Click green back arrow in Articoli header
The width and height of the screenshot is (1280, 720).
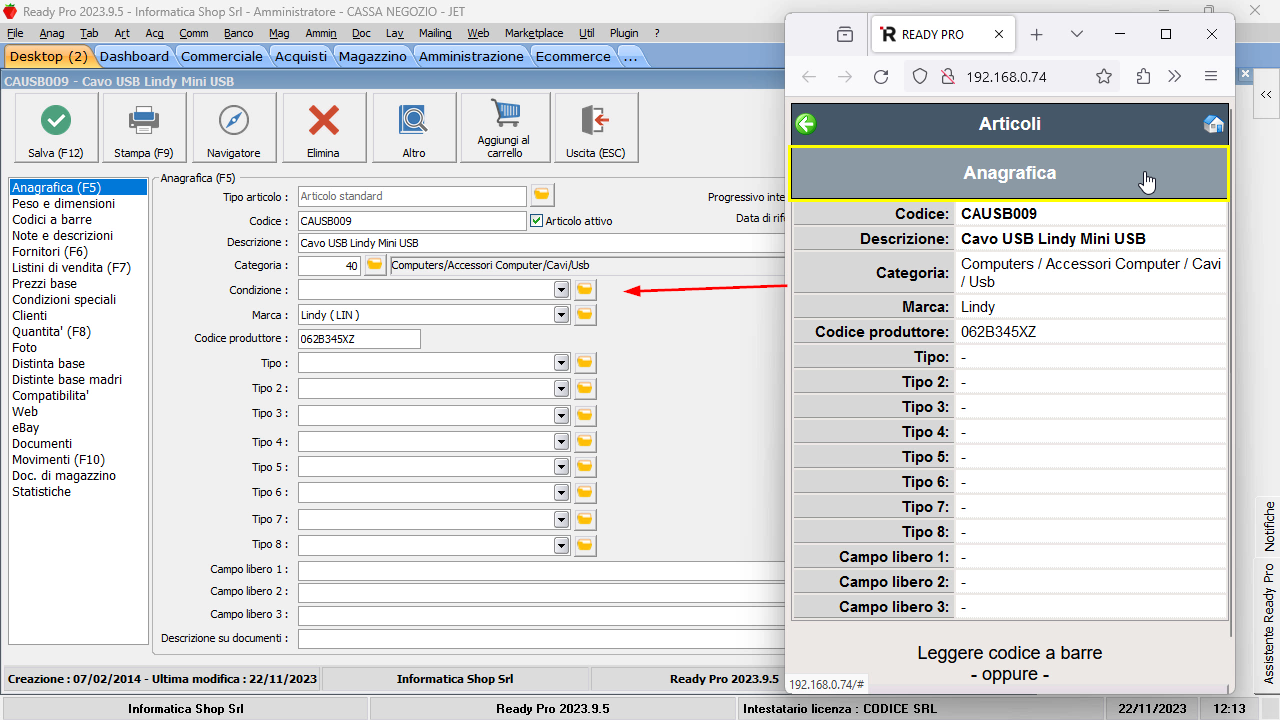pyautogui.click(x=806, y=124)
